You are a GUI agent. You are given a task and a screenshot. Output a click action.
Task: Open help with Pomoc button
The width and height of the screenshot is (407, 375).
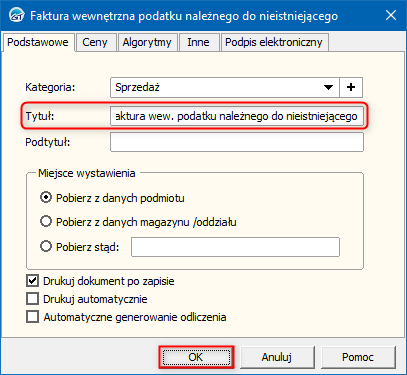[x=358, y=357]
